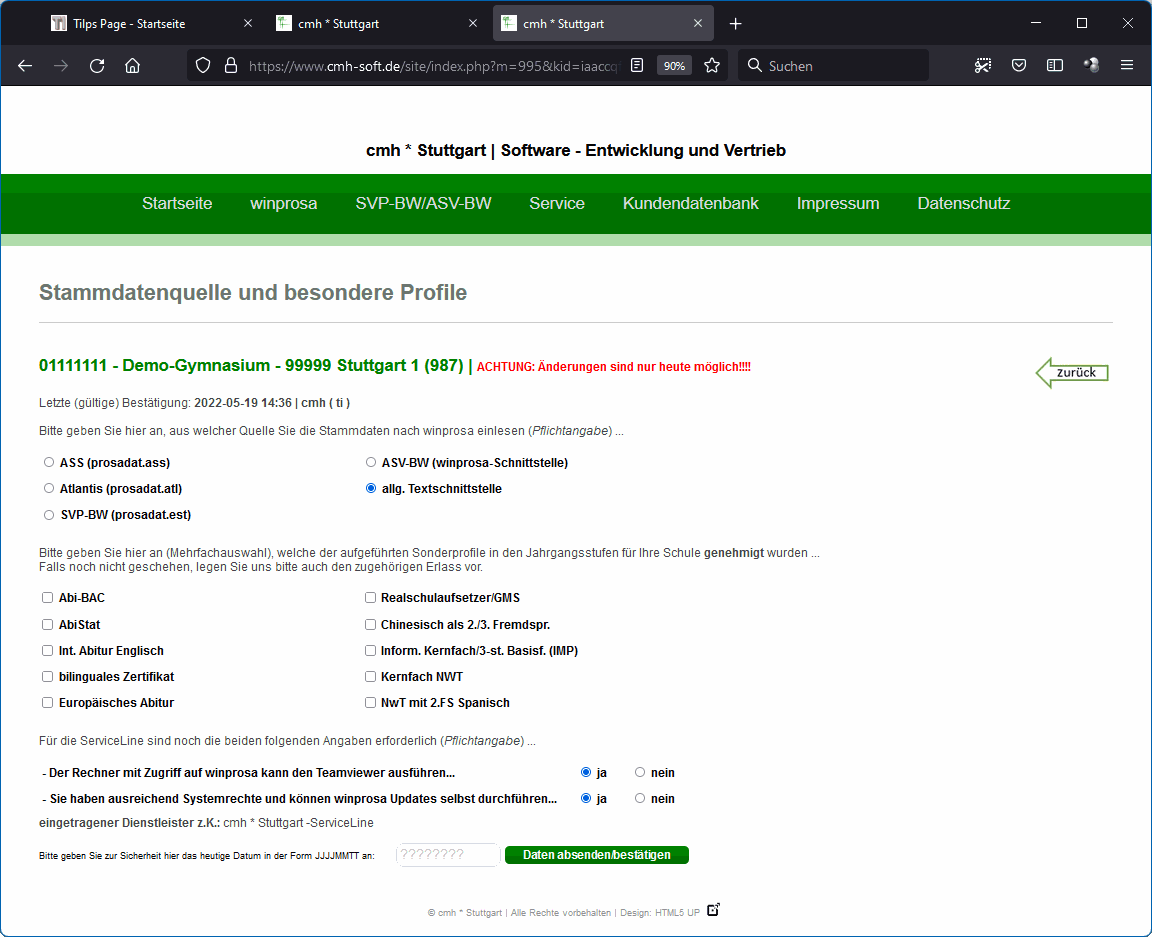Focus the date confirmation input field
Viewport: 1152px width, 937px height.
click(x=448, y=855)
